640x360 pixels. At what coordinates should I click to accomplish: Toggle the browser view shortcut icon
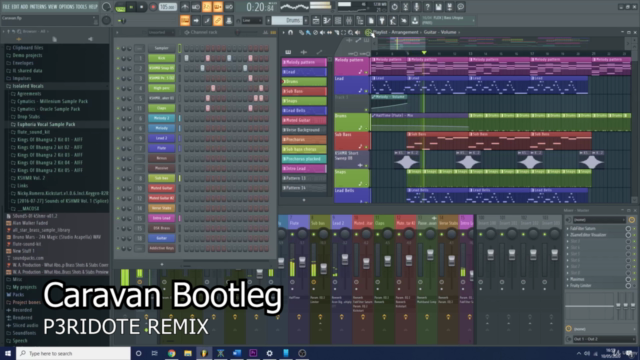click(360, 20)
